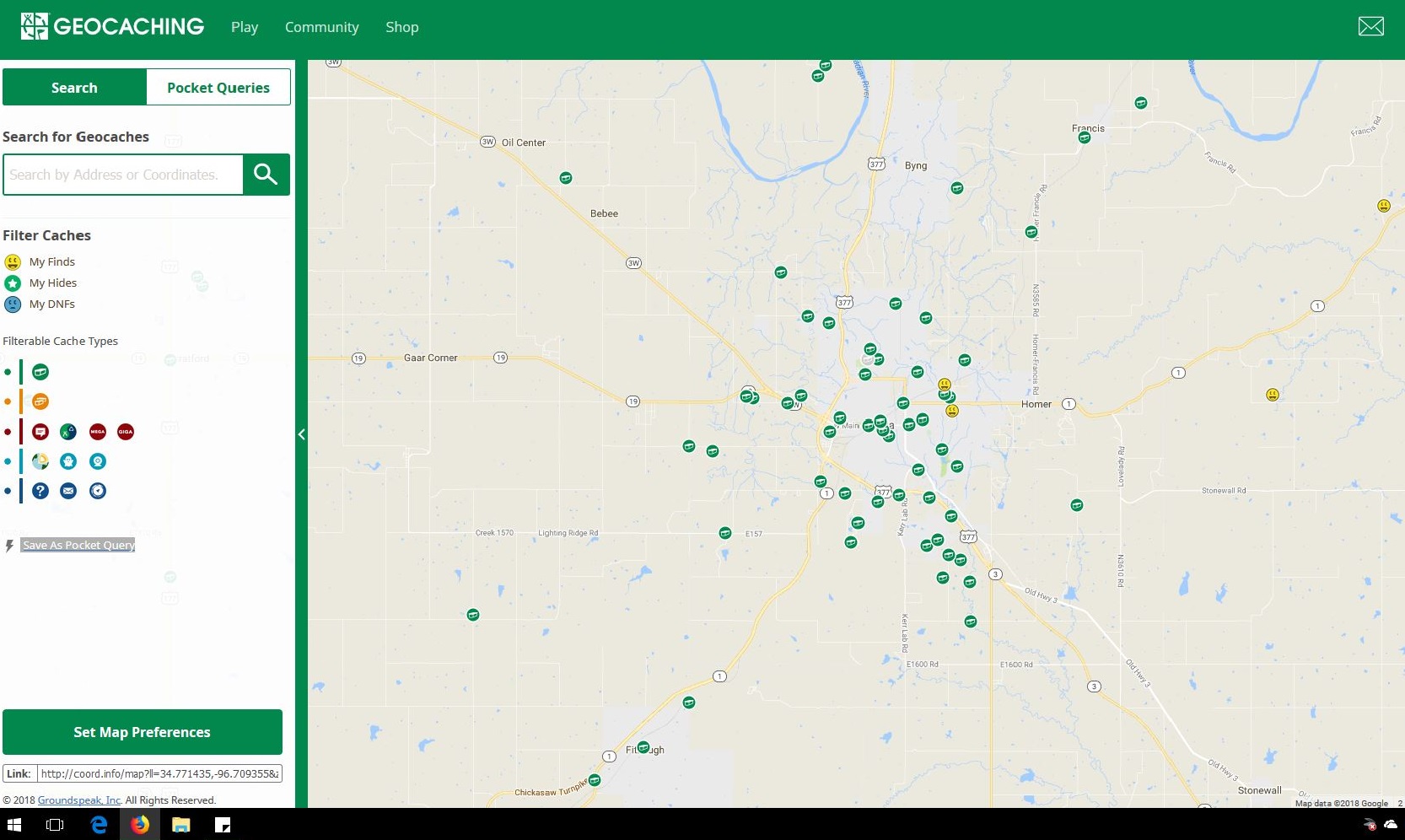Click inside the geocache search field
The width and height of the screenshot is (1405, 840).
click(x=122, y=175)
